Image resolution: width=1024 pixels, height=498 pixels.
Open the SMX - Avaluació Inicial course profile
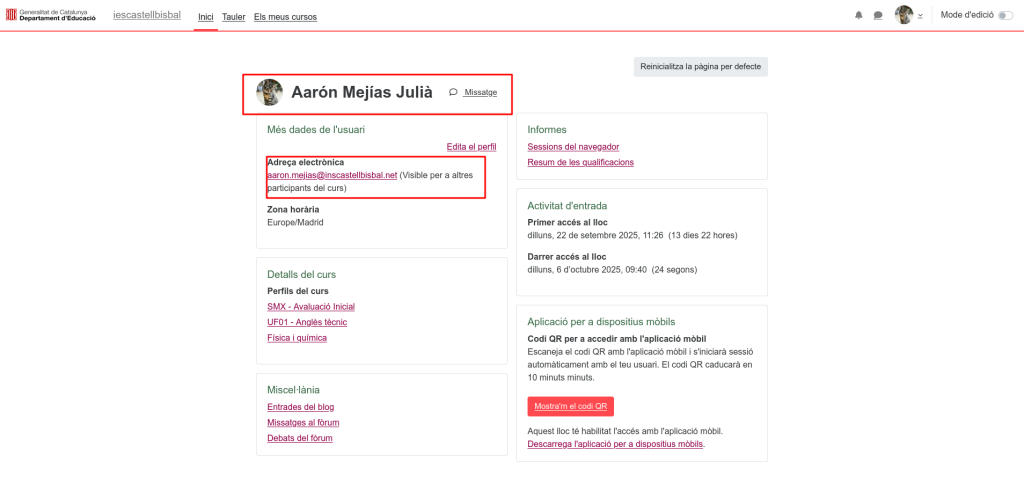[311, 307]
